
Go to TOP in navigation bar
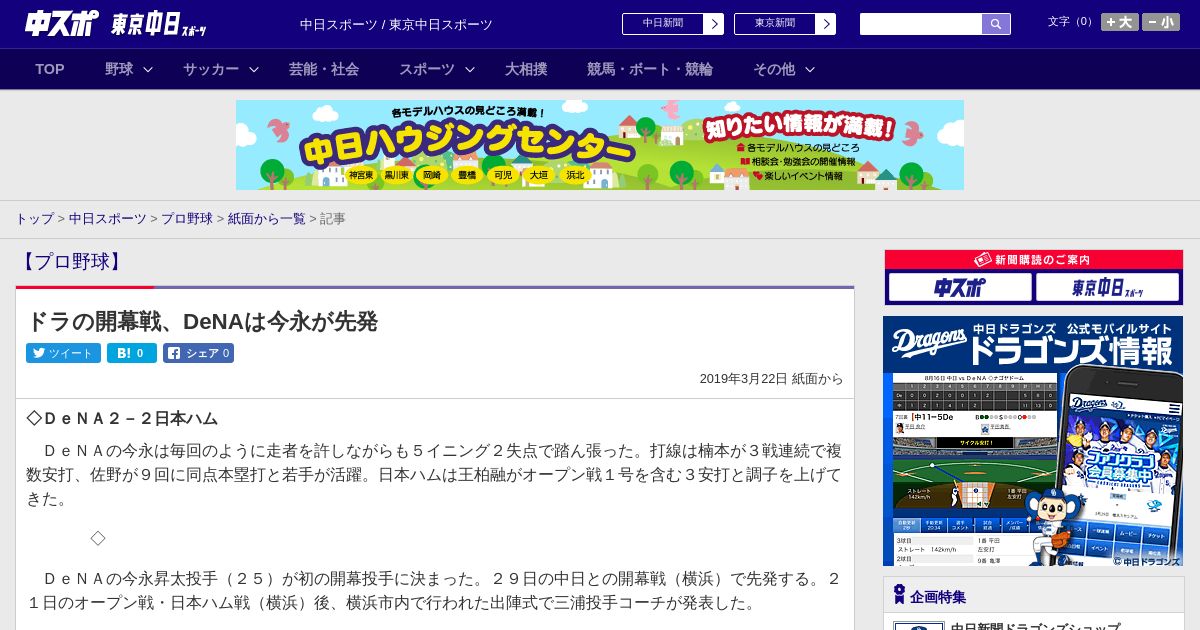click(x=50, y=69)
